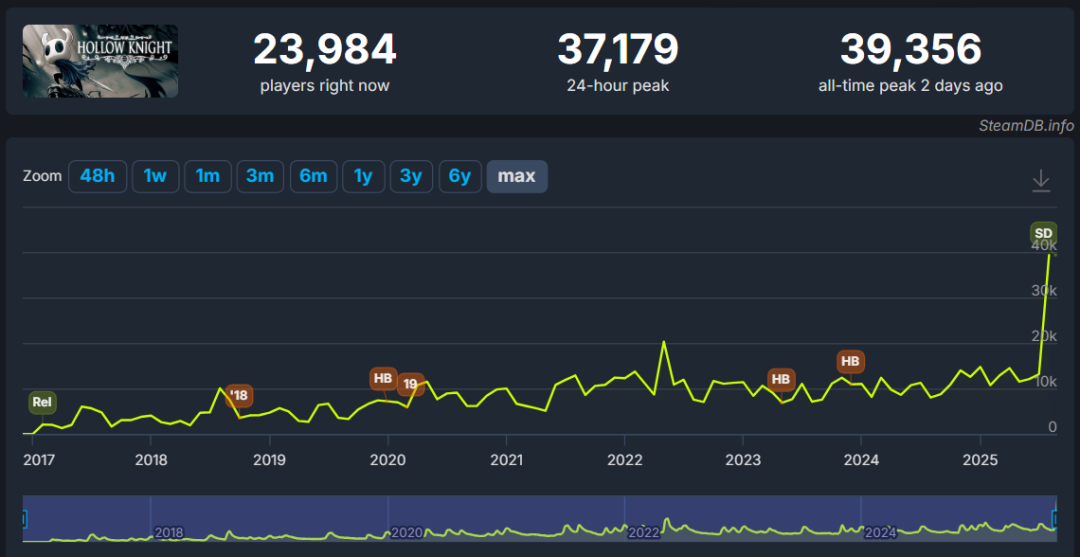
Task: Grab the right navigator range handle
Action: click(x=1056, y=518)
